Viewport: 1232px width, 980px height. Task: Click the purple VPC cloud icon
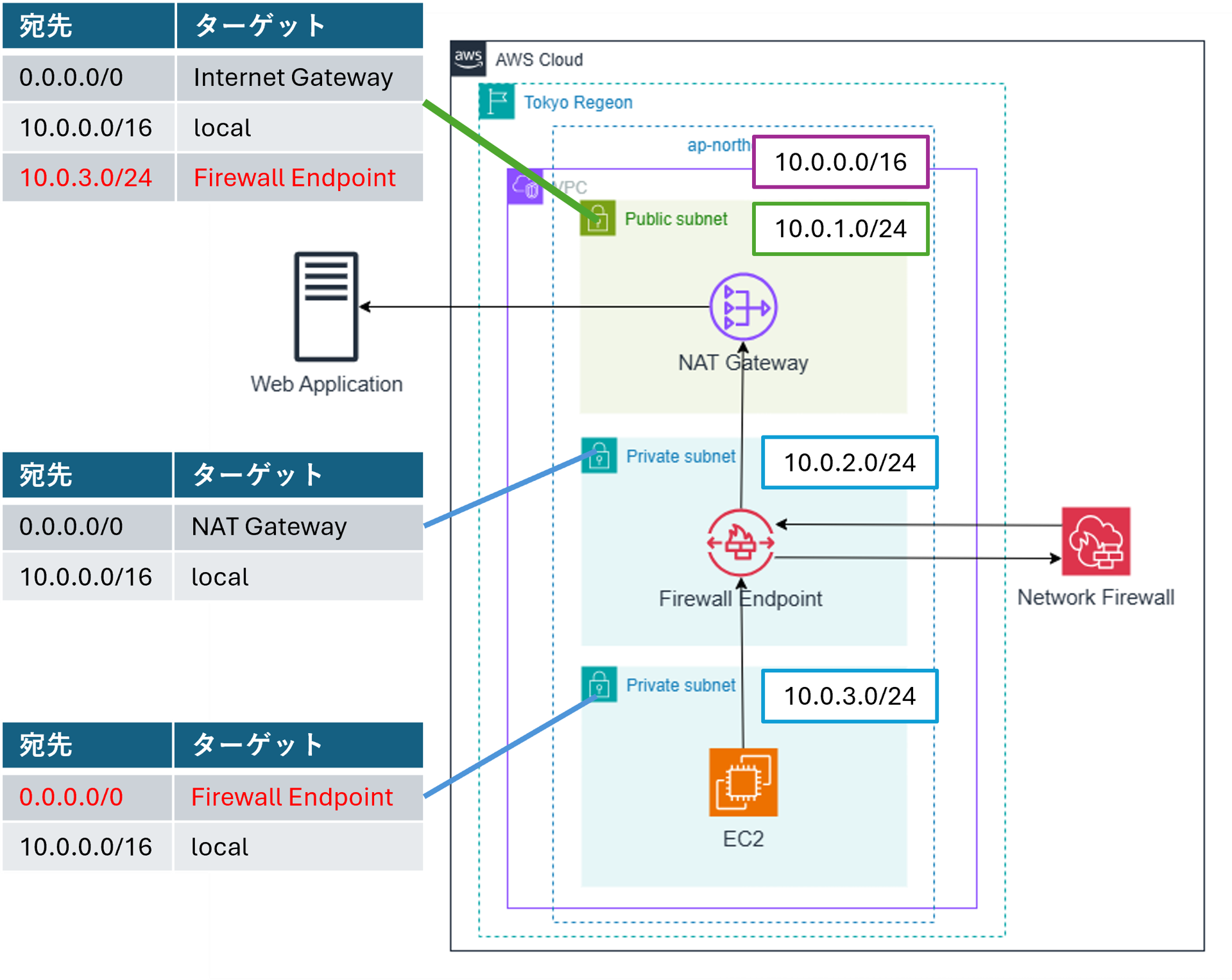pos(525,187)
